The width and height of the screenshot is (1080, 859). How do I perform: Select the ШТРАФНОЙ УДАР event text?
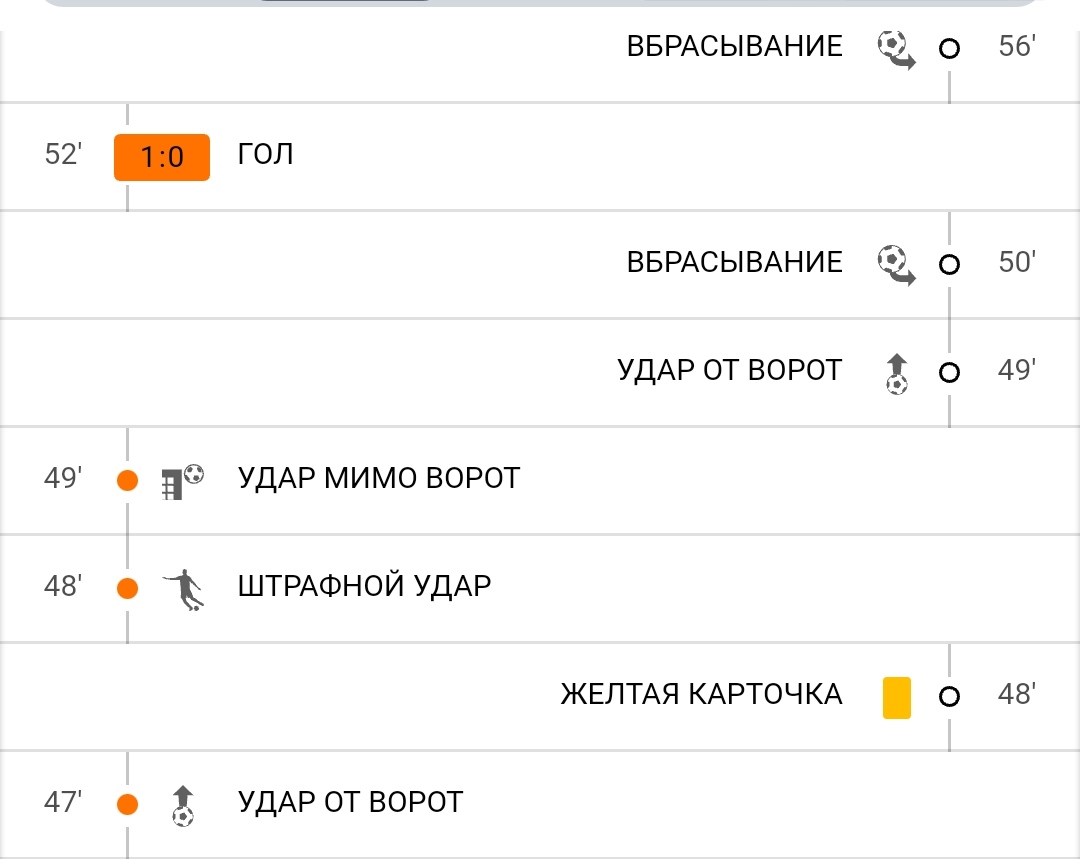(364, 586)
